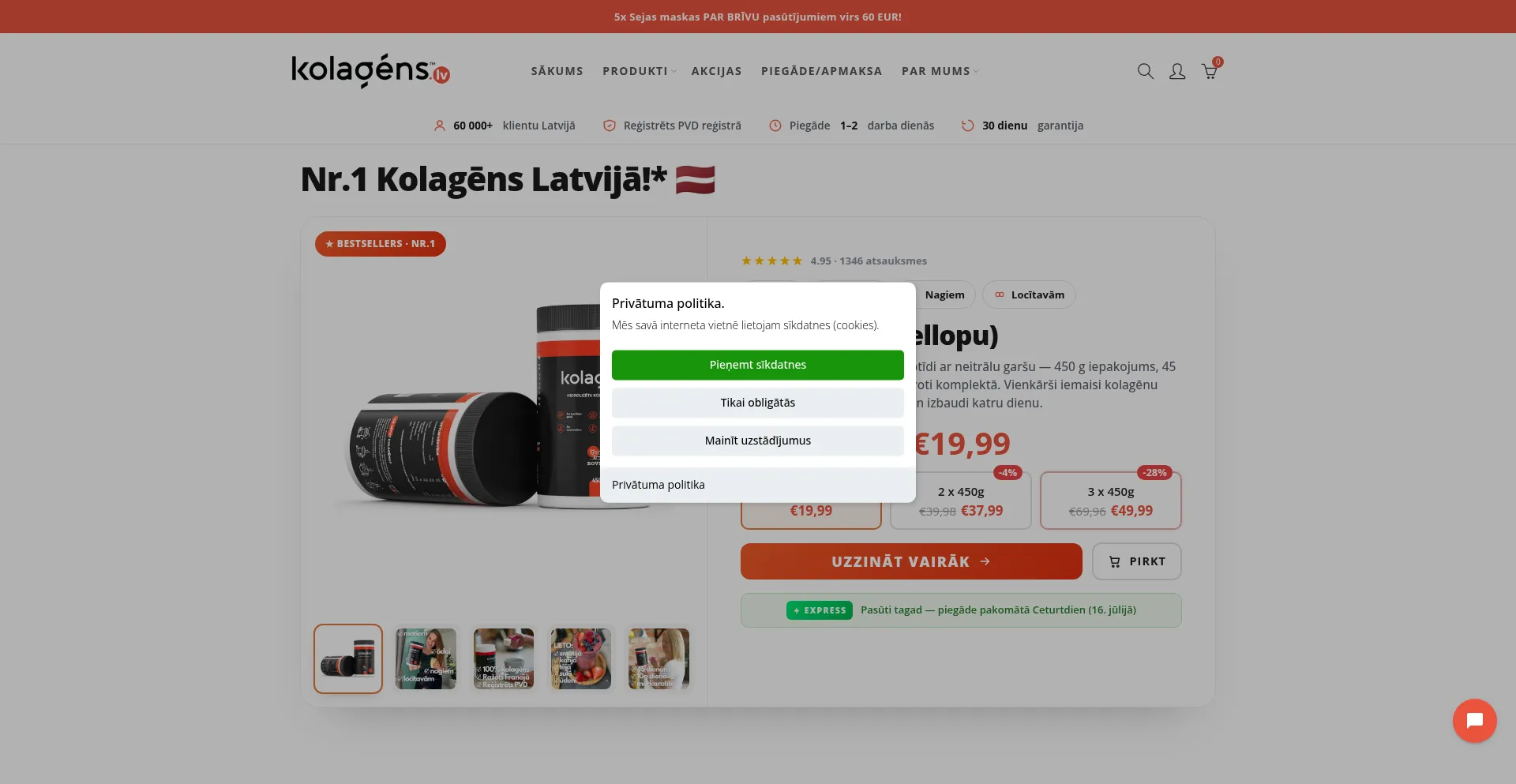The width and height of the screenshot is (1516, 784).
Task: Click the Latvian flag emoji
Action: click(x=696, y=180)
